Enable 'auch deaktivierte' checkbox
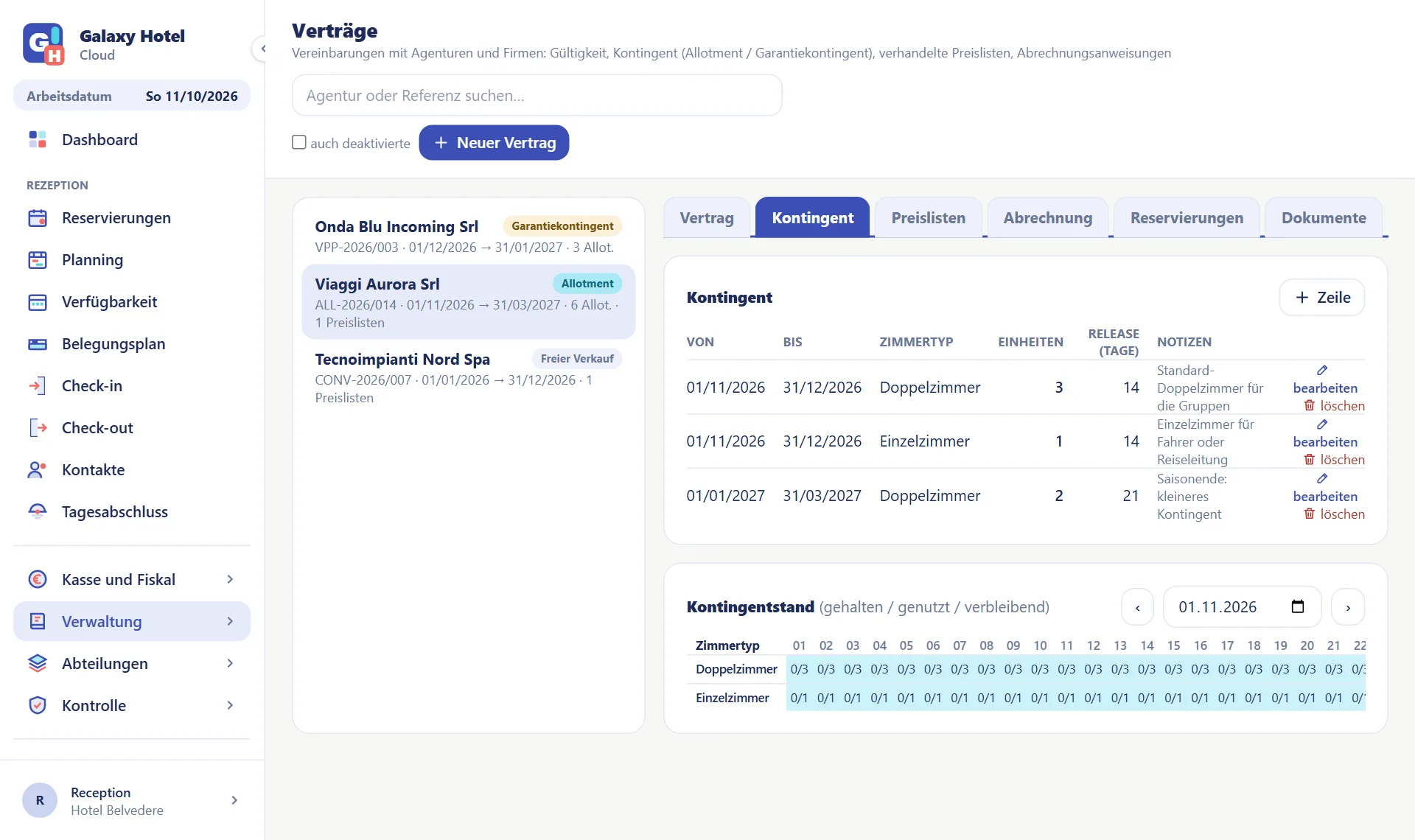This screenshot has height=840, width=1415. (x=298, y=142)
